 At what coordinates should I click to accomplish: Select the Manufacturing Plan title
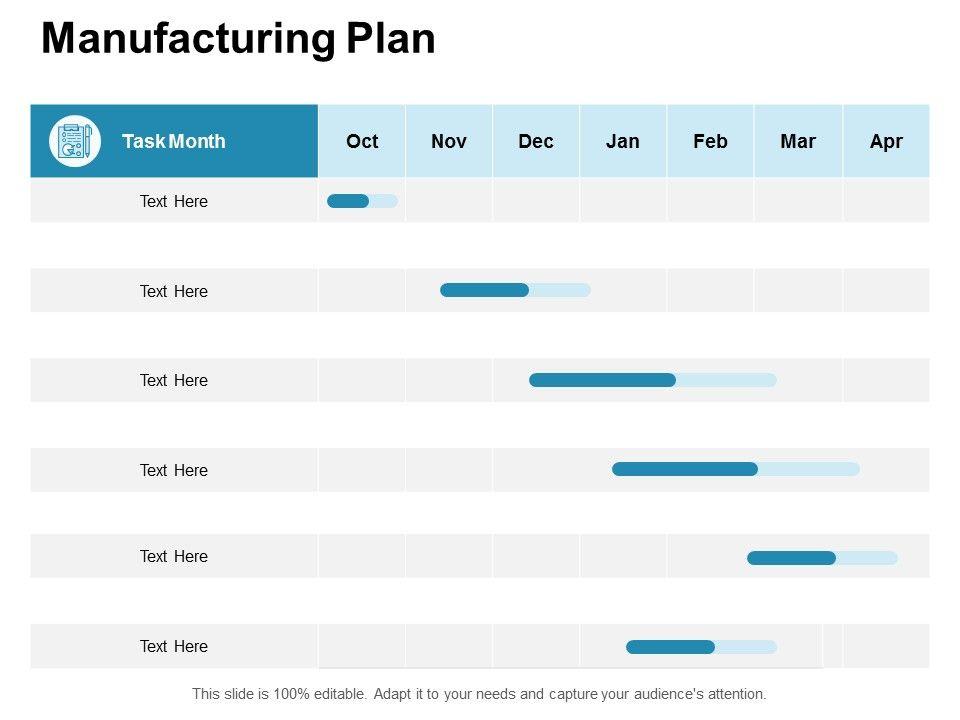[238, 39]
